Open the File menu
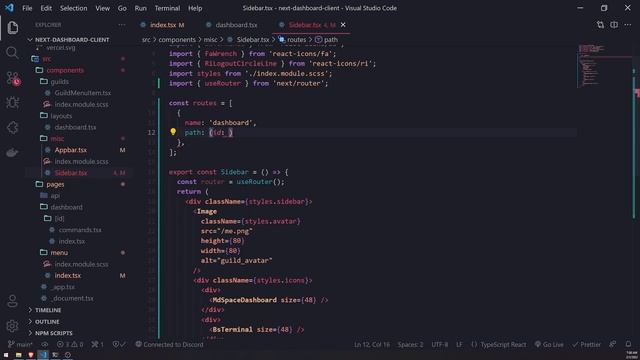This screenshot has width=640, height=360. [27, 8]
